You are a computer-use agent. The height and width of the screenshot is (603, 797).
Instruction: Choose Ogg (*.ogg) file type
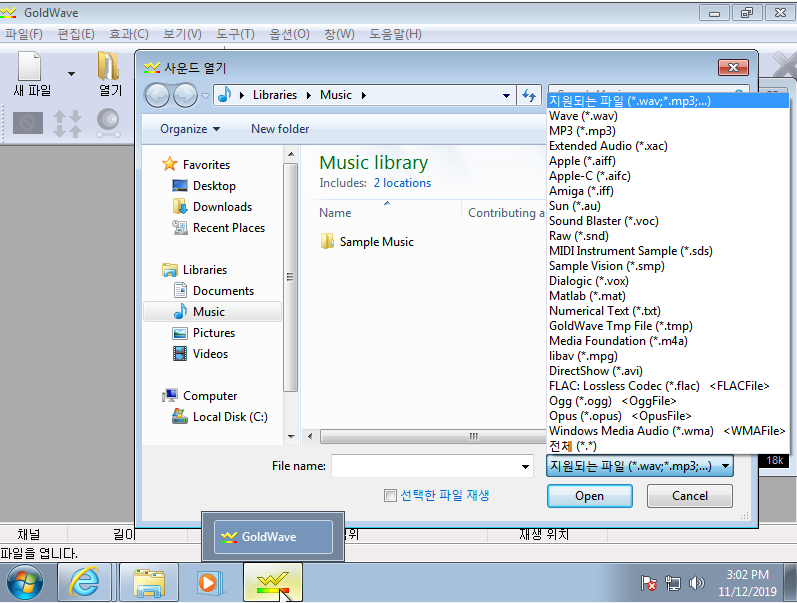(668, 401)
